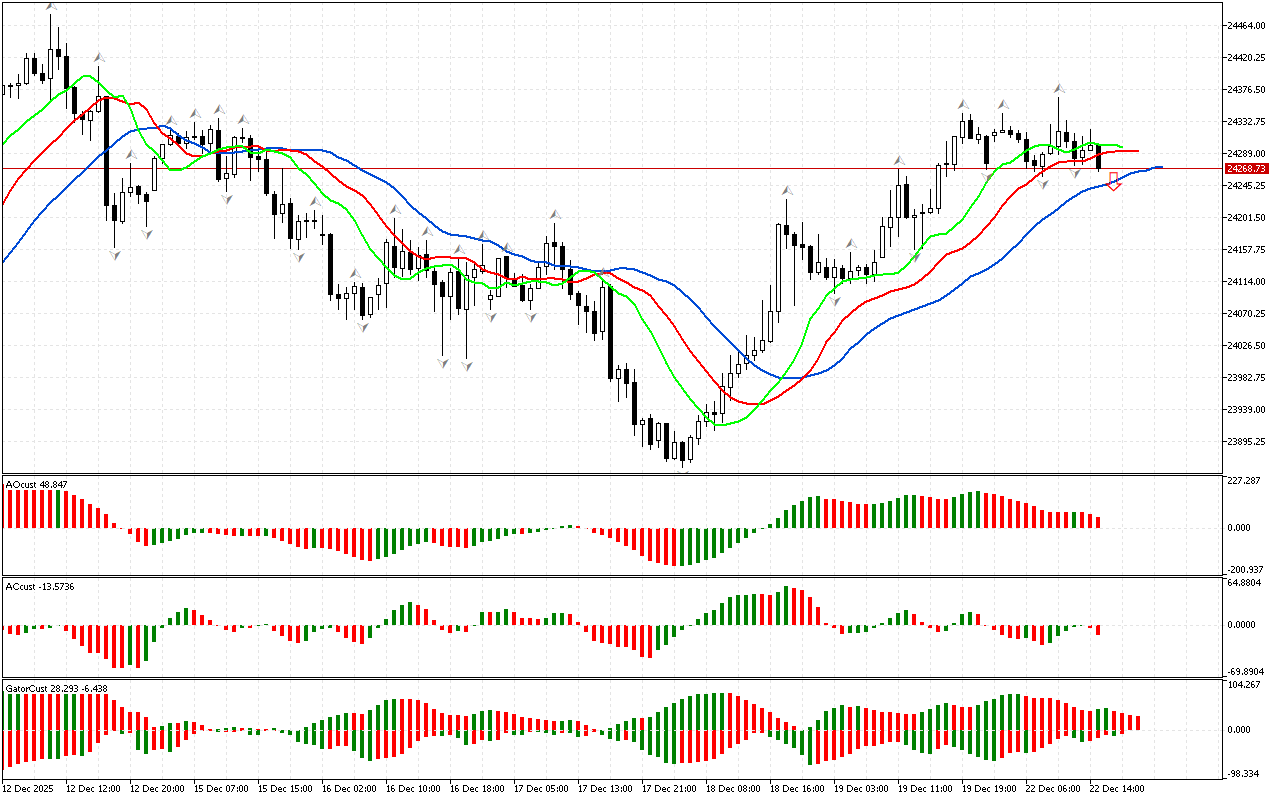Click the up fractal above the highest candle

(x=51, y=7)
